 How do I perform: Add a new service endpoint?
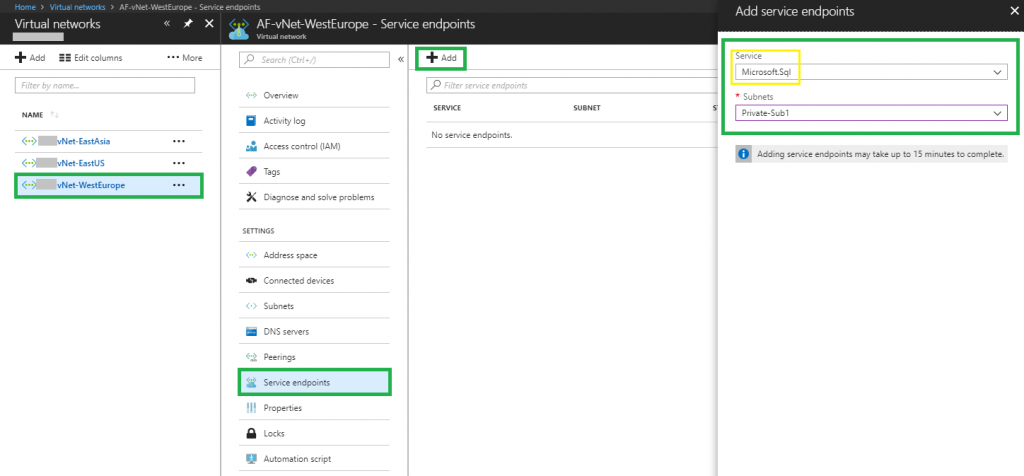(441, 58)
